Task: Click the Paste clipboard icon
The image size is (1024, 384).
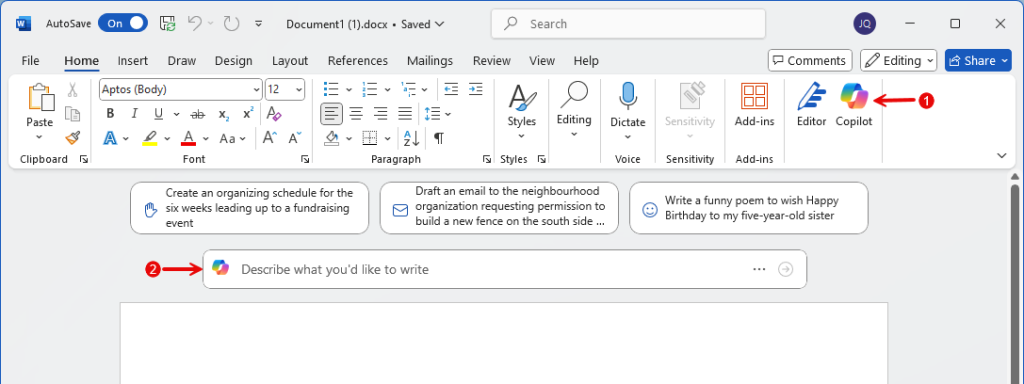Action: (40, 97)
